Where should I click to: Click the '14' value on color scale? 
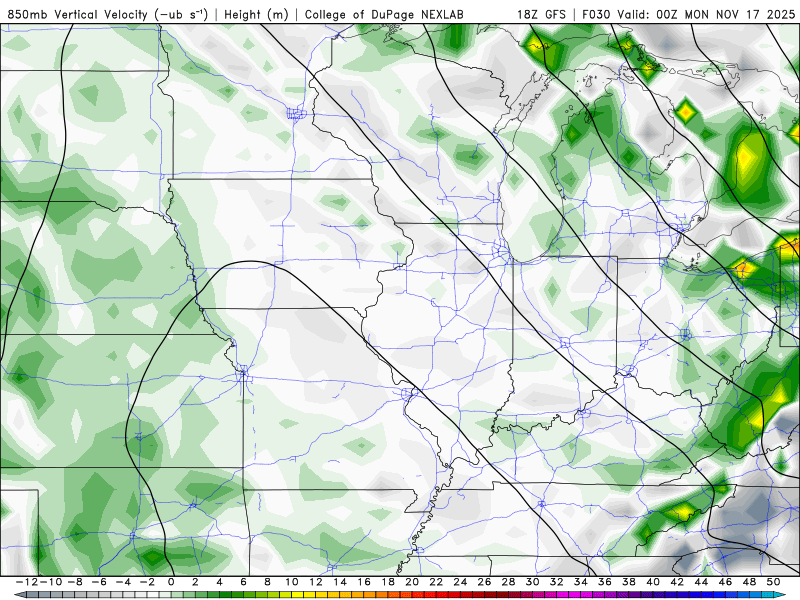point(340,582)
